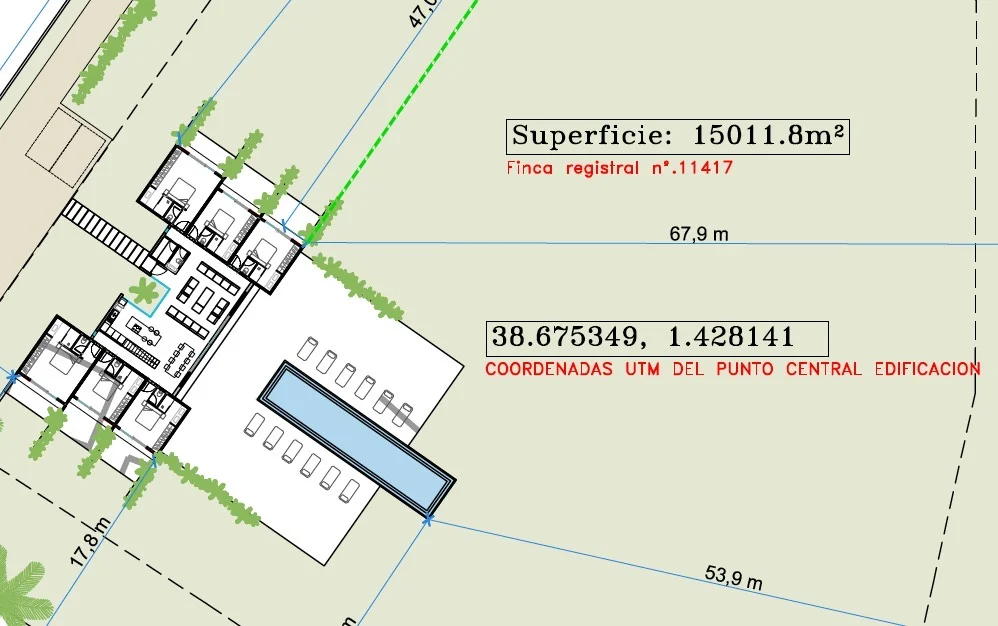Click the Superficie 15011.8m² label box
Image resolution: width=998 pixels, height=626 pixels.
point(679,137)
